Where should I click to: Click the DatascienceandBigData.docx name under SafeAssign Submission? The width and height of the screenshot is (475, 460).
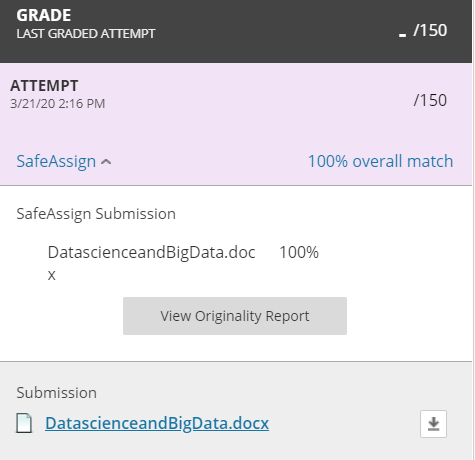151,263
